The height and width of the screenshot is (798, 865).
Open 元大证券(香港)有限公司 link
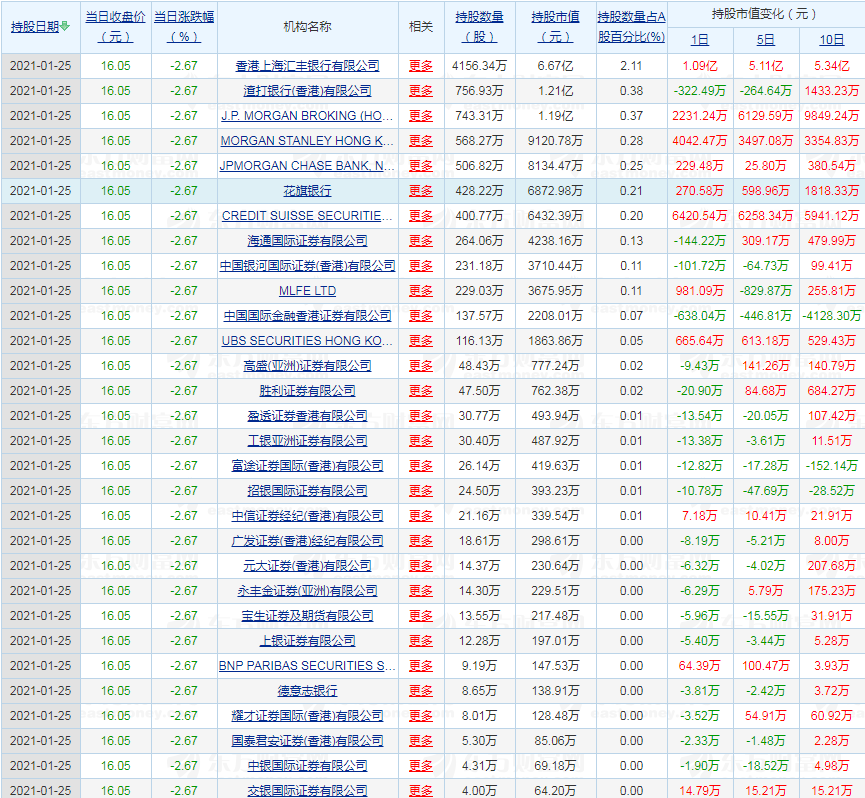tap(307, 566)
